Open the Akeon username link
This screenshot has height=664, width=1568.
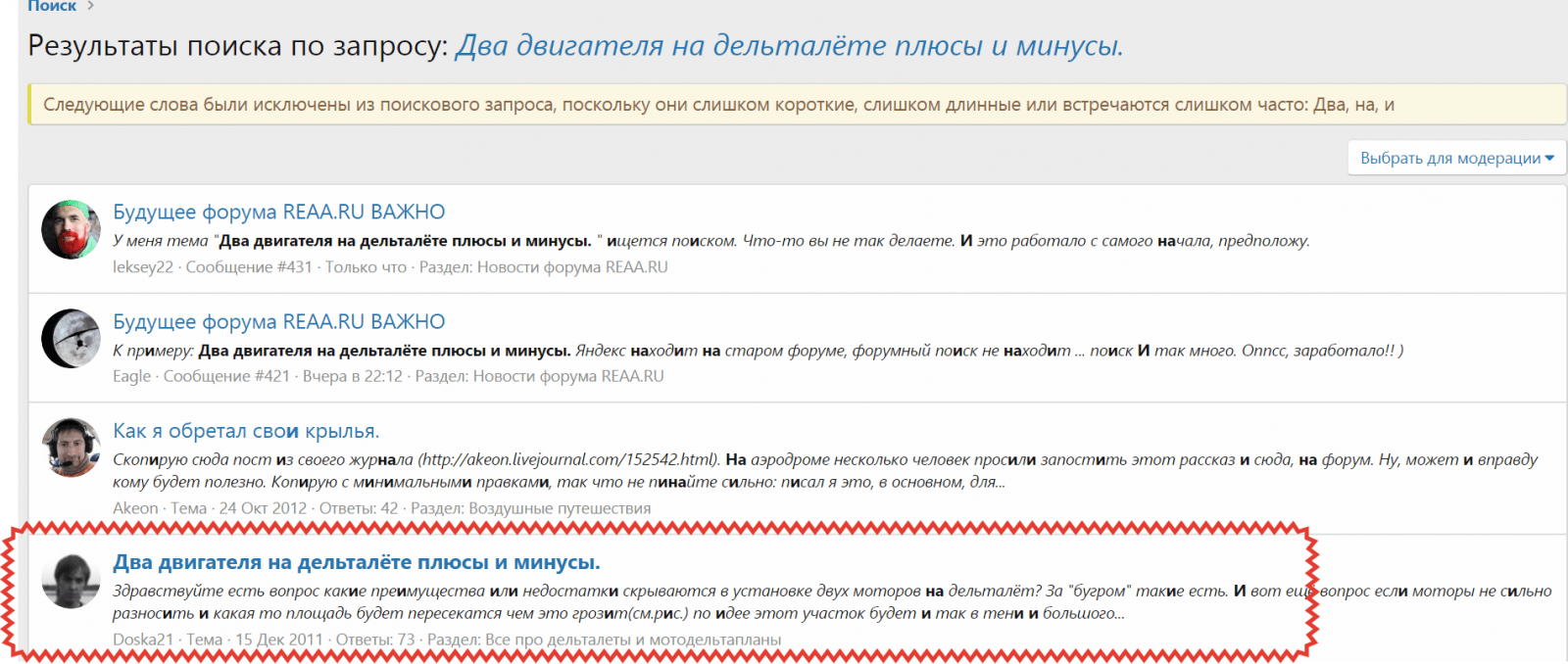tap(135, 508)
